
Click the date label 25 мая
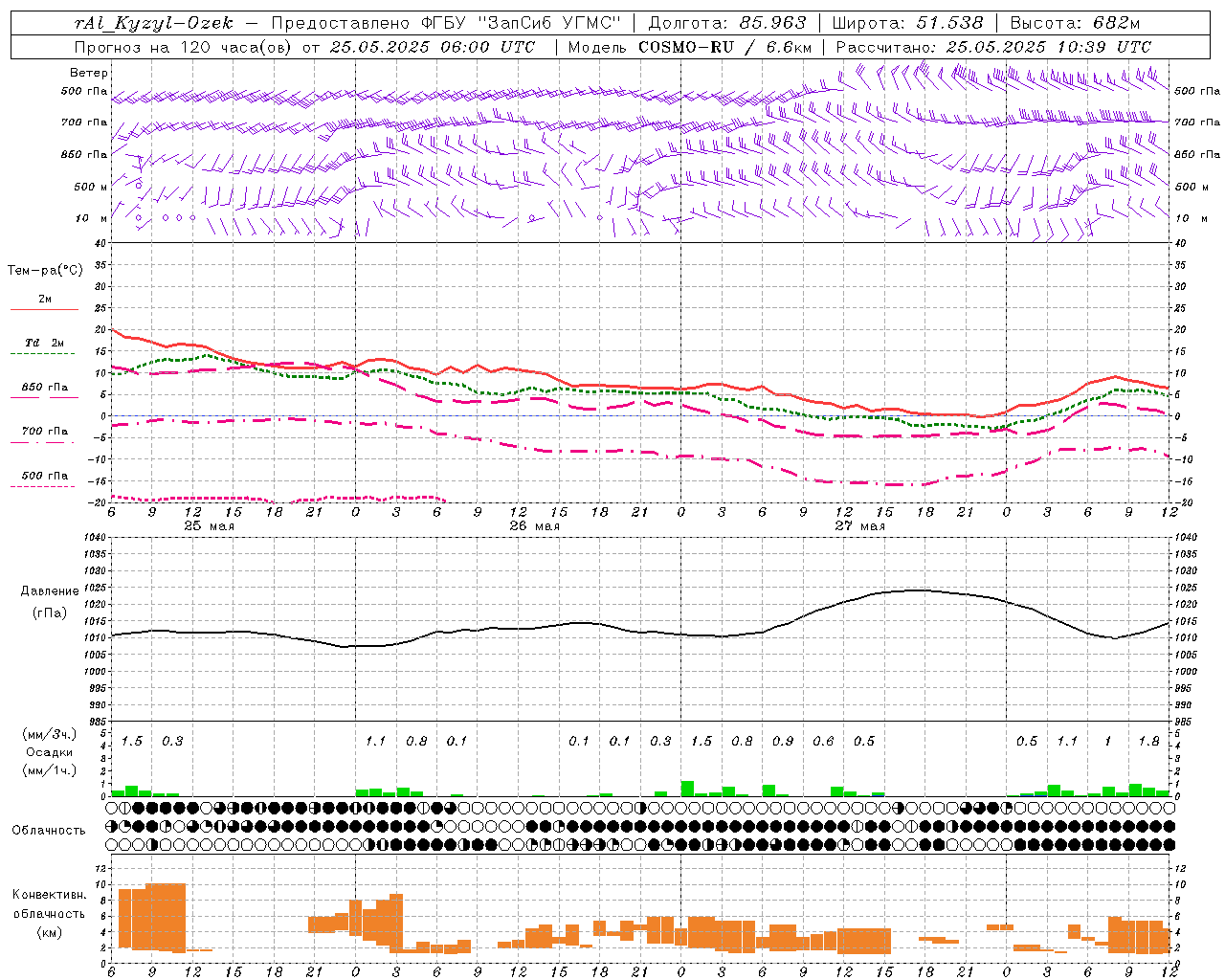pos(209,526)
